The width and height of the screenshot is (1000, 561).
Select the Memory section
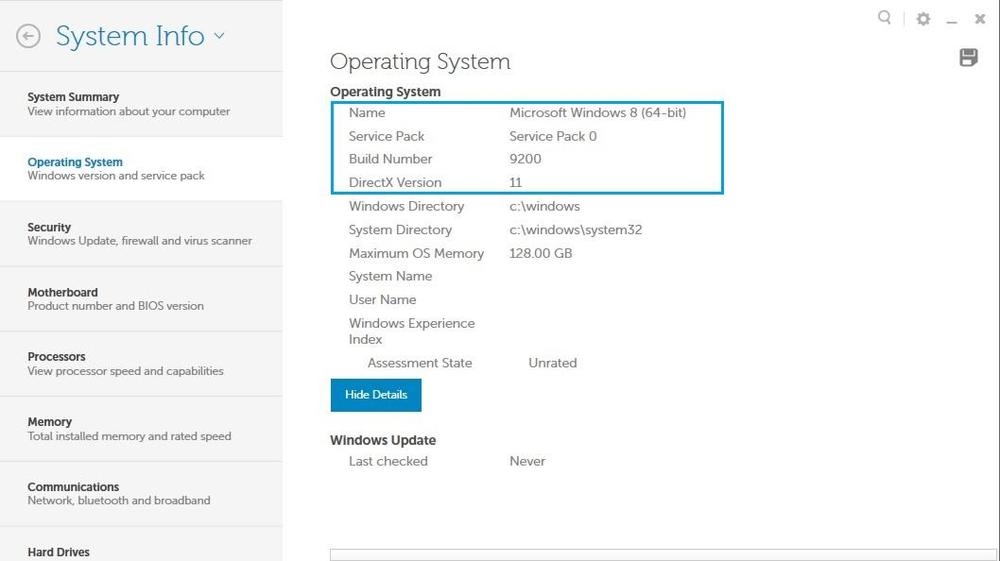129,429
